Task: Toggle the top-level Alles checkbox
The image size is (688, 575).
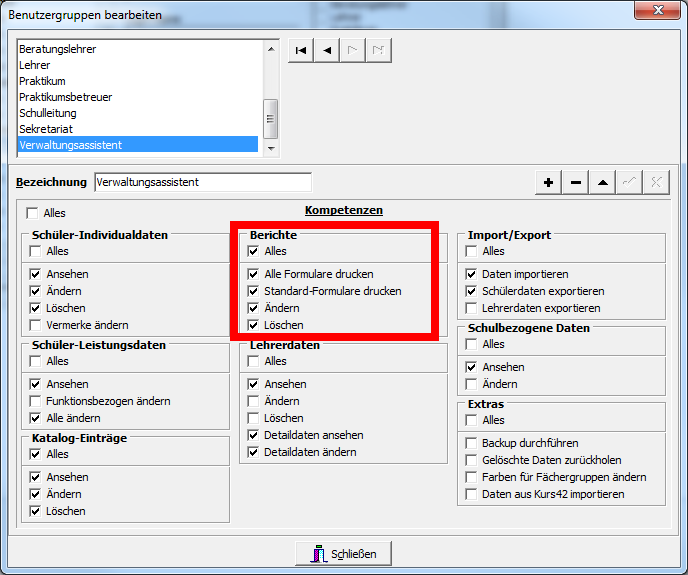Action: [x=32, y=213]
